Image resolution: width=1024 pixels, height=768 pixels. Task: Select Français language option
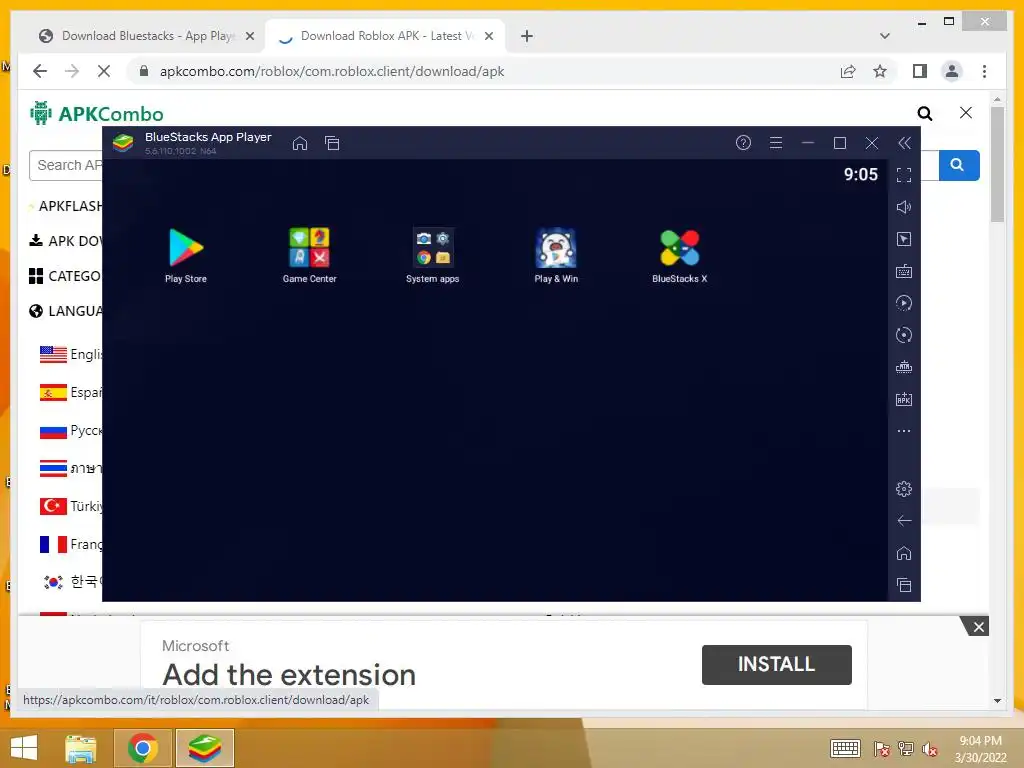(x=71, y=545)
